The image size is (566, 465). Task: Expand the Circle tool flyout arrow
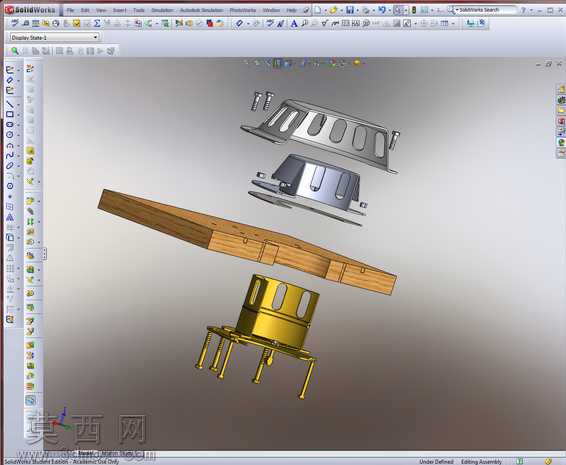18,135
